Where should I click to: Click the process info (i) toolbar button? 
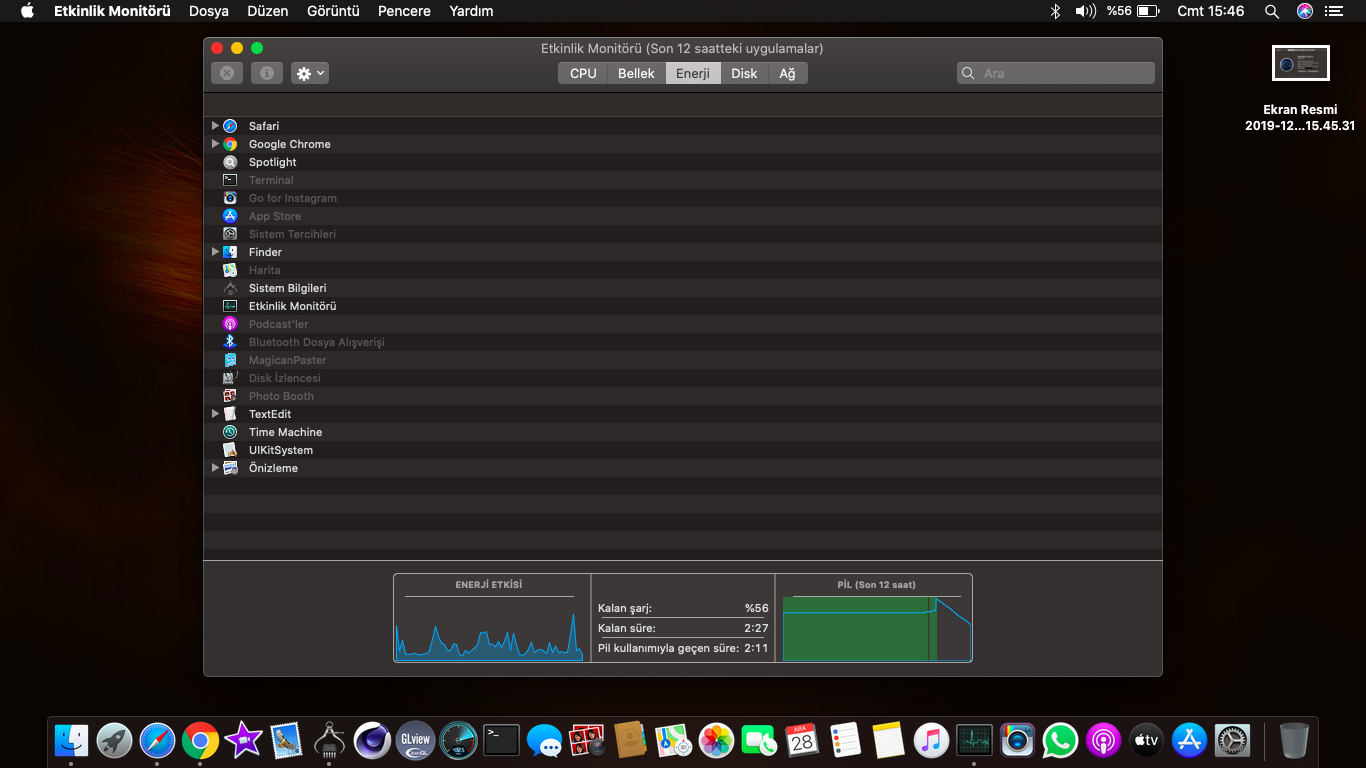[266, 73]
